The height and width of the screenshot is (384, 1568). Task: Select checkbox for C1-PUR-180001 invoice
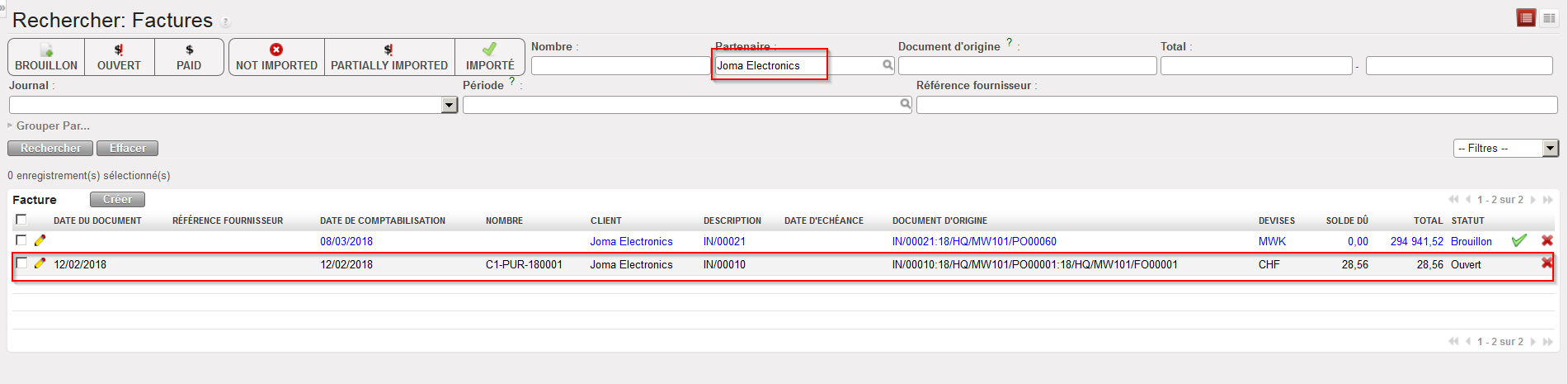click(x=21, y=263)
